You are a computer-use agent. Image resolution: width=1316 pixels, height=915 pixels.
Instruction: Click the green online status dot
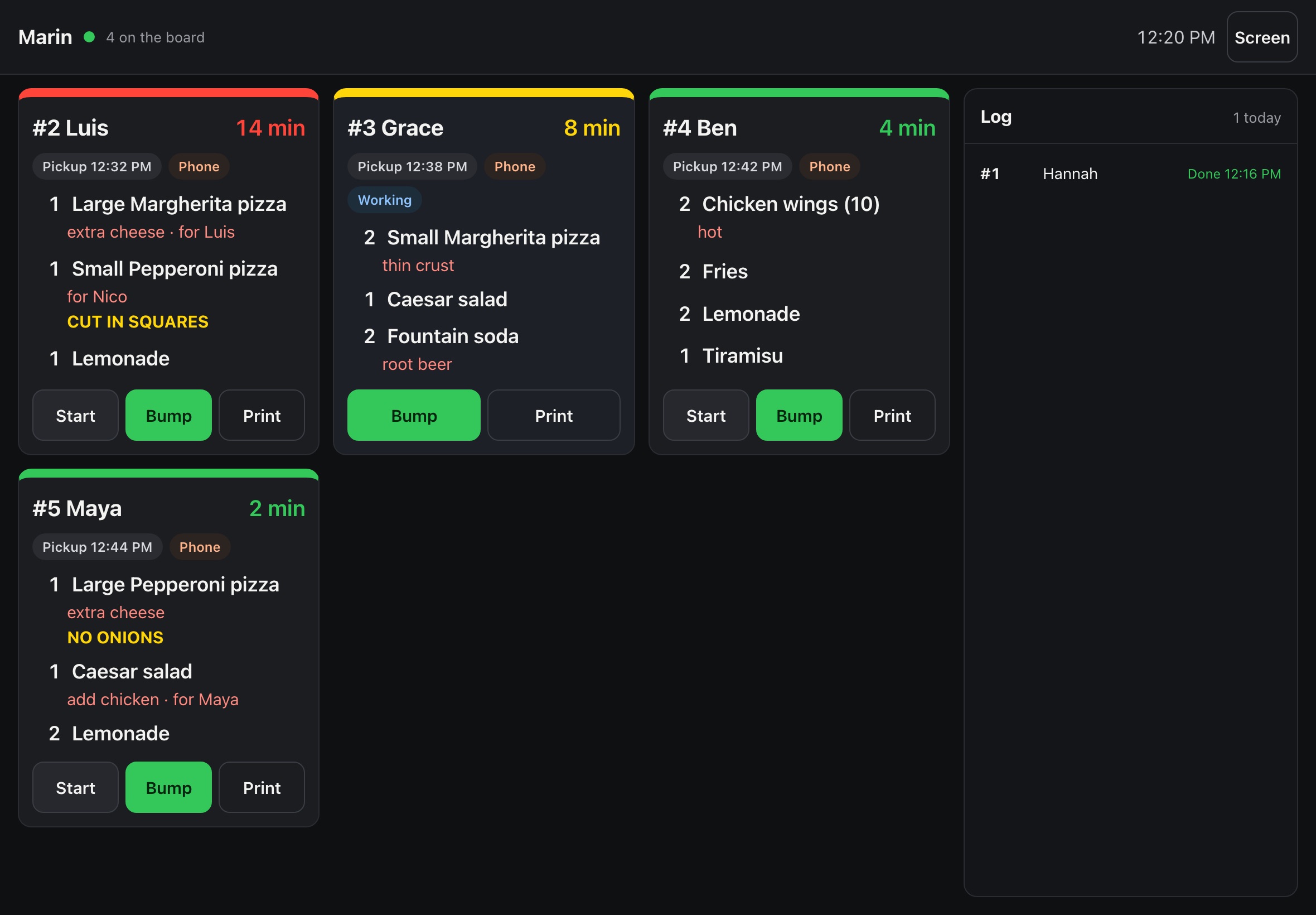[89, 37]
